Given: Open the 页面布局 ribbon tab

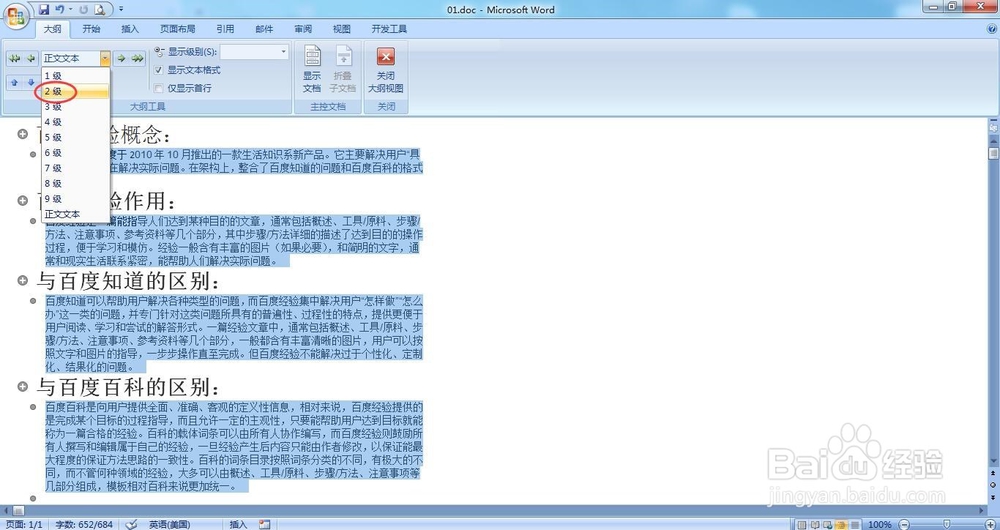Looking at the screenshot, I should 178,29.
